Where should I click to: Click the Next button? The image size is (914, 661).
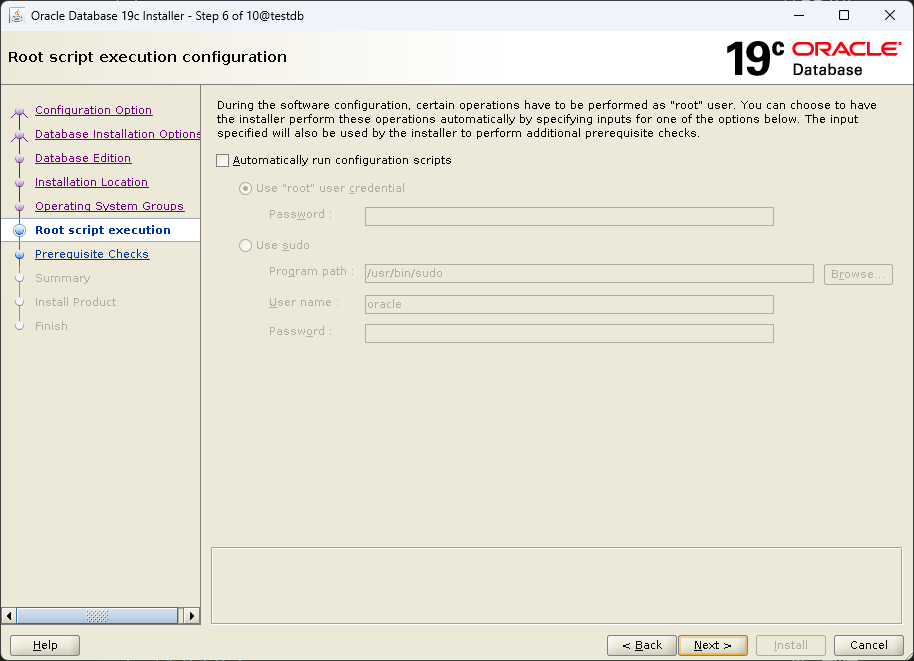713,645
